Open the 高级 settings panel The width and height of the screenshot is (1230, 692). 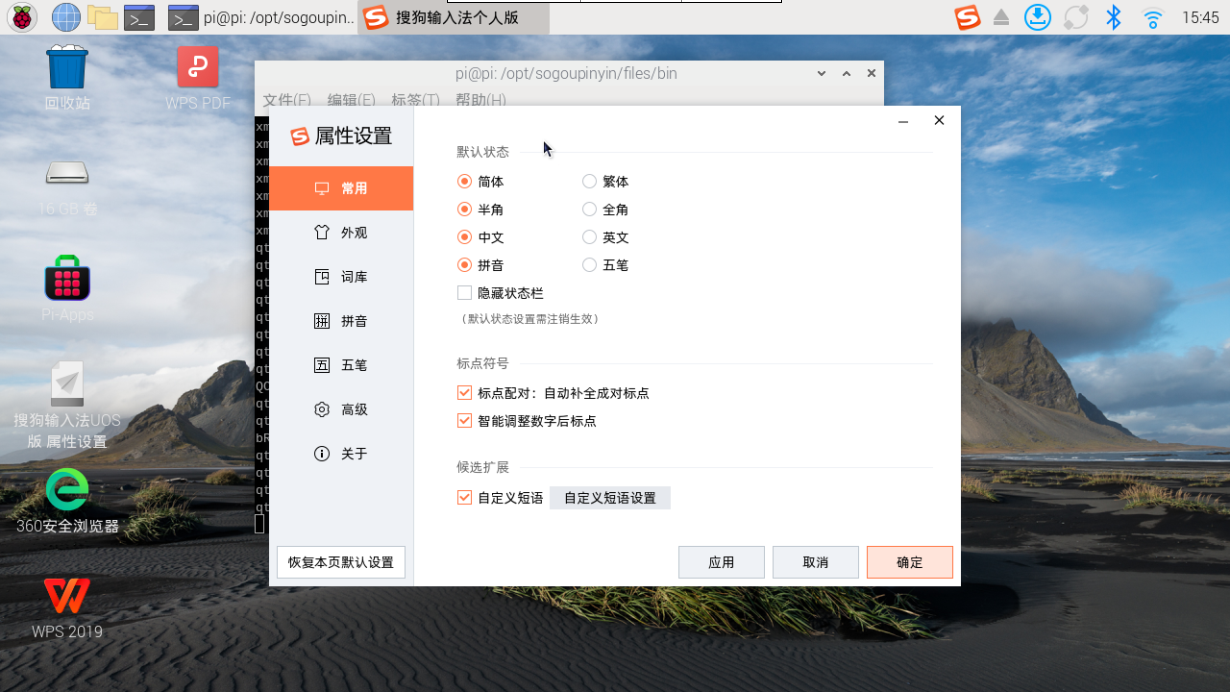346,409
